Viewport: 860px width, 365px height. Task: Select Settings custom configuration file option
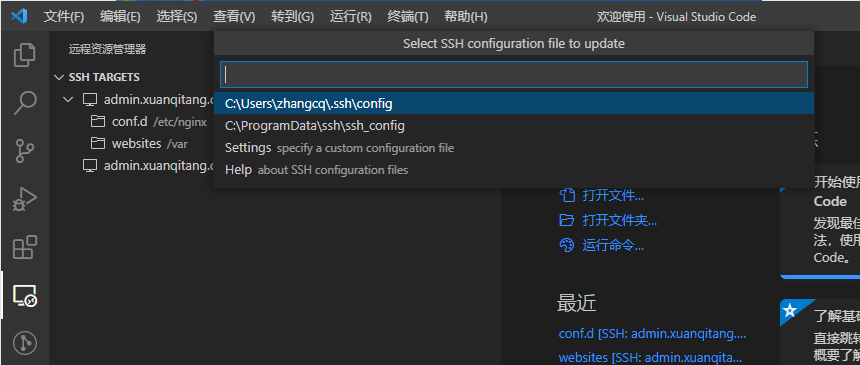[x=513, y=148]
